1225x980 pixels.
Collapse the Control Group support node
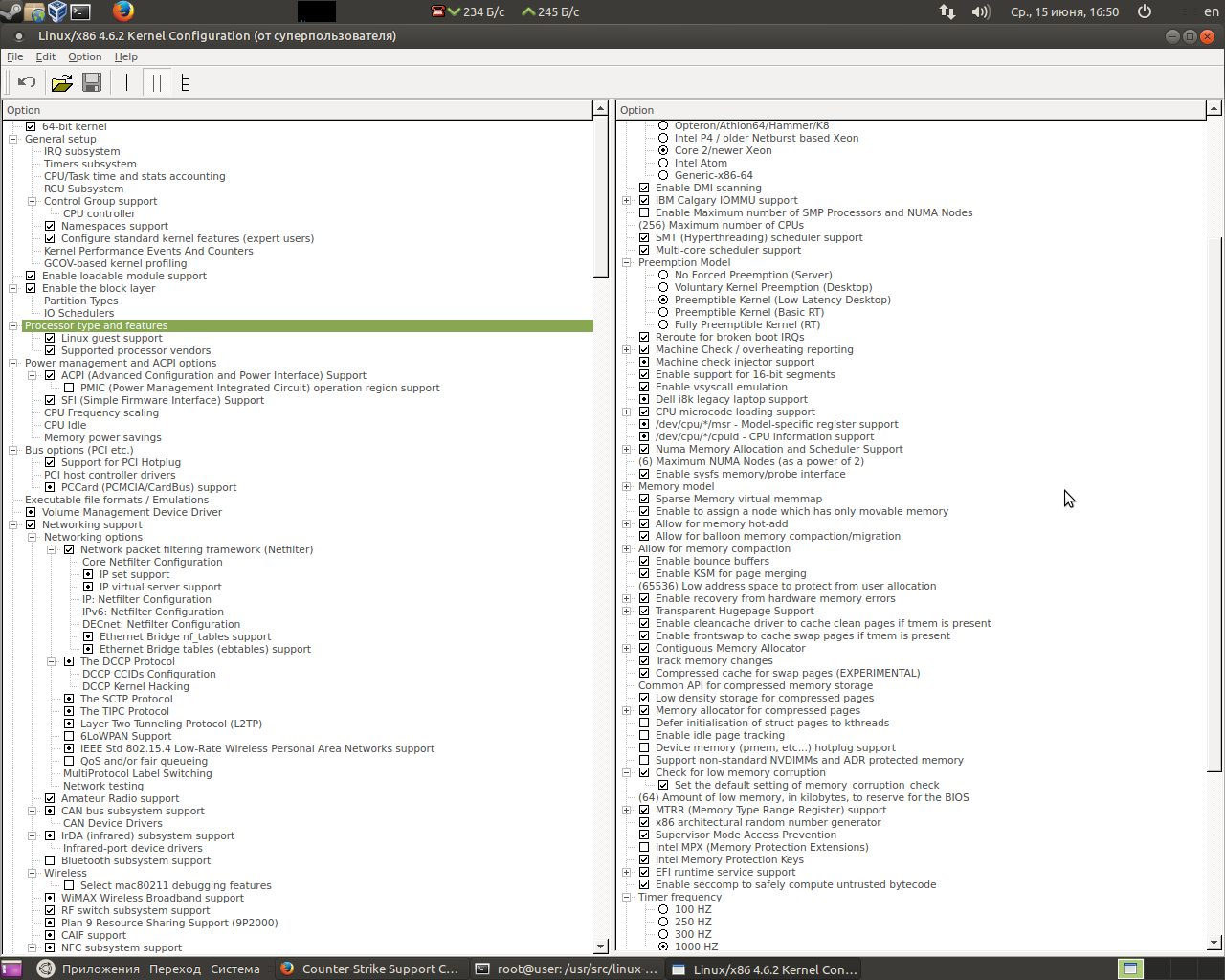[33, 201]
